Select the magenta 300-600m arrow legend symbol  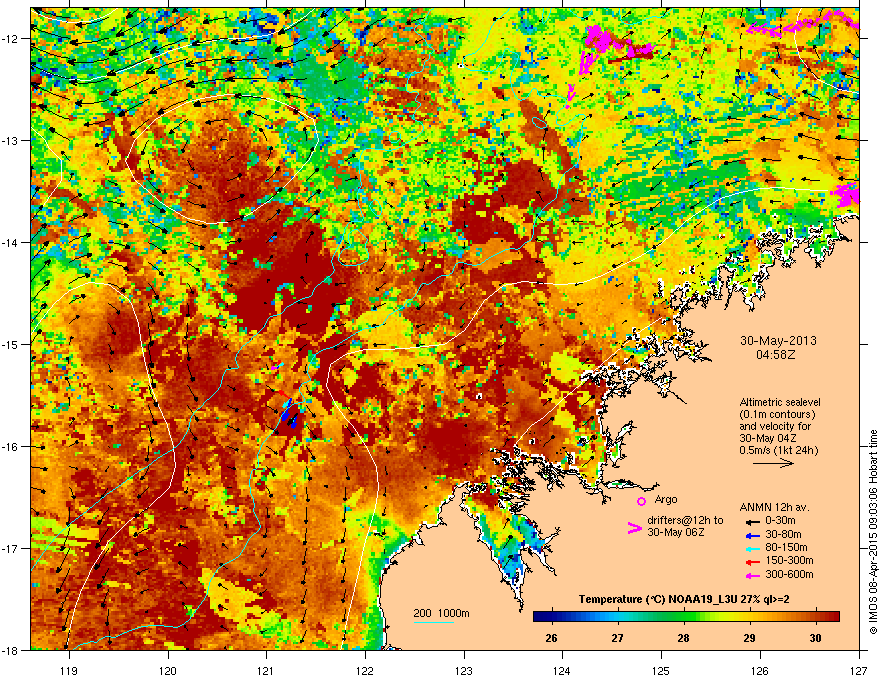751,575
